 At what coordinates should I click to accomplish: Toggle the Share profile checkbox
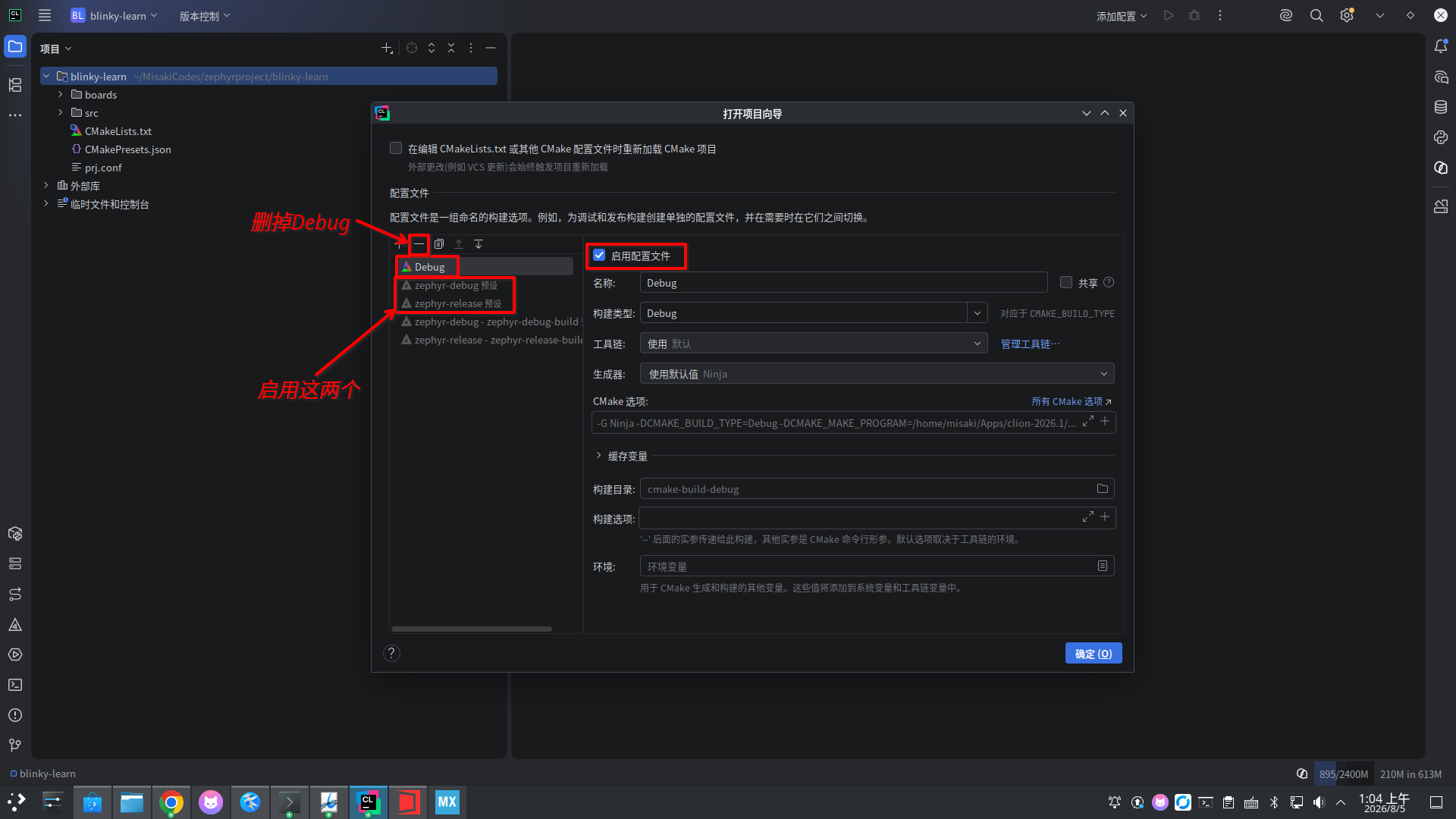[x=1066, y=283]
